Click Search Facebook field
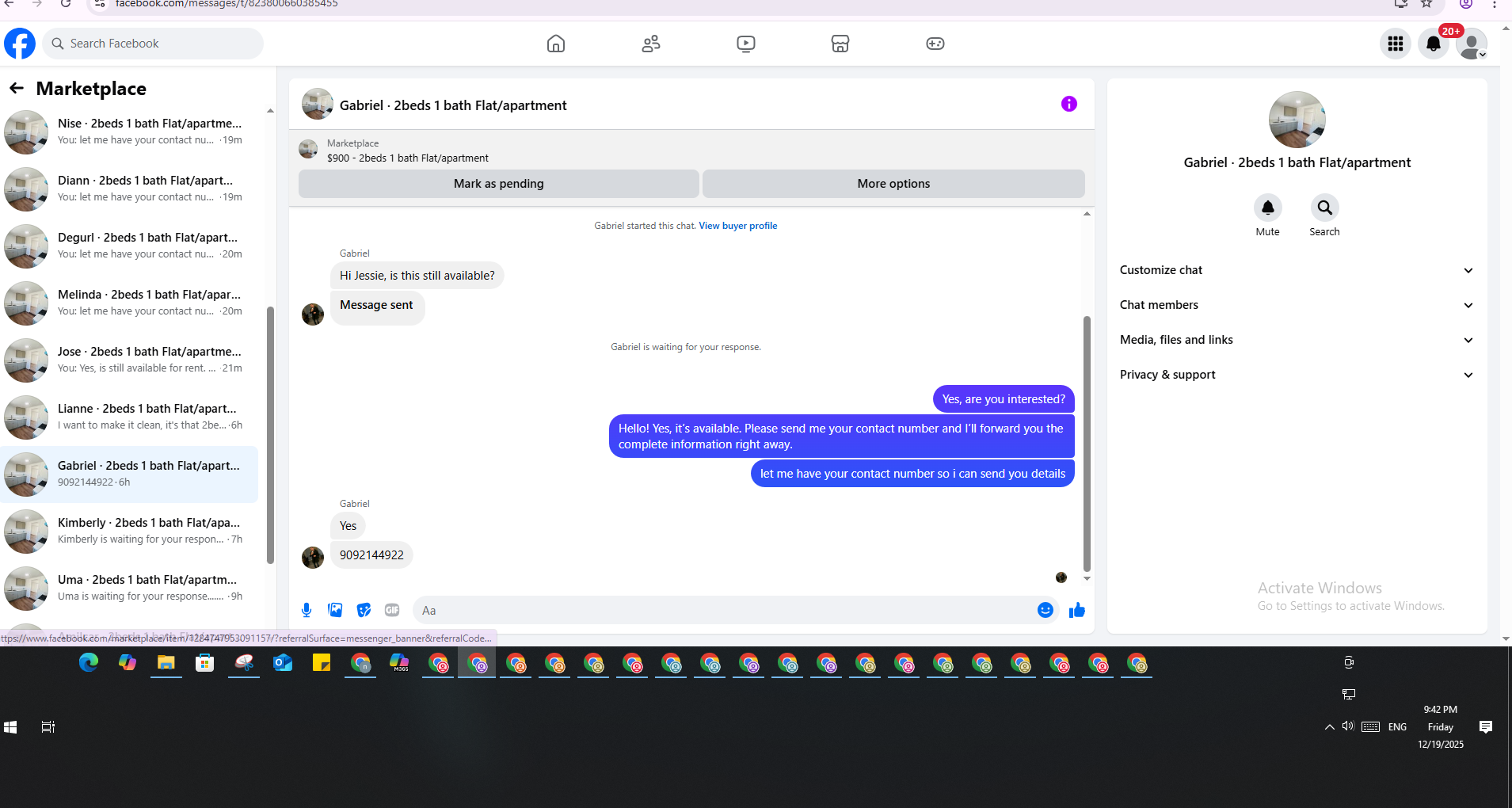Screen dimensions: 1512x808 (153, 44)
